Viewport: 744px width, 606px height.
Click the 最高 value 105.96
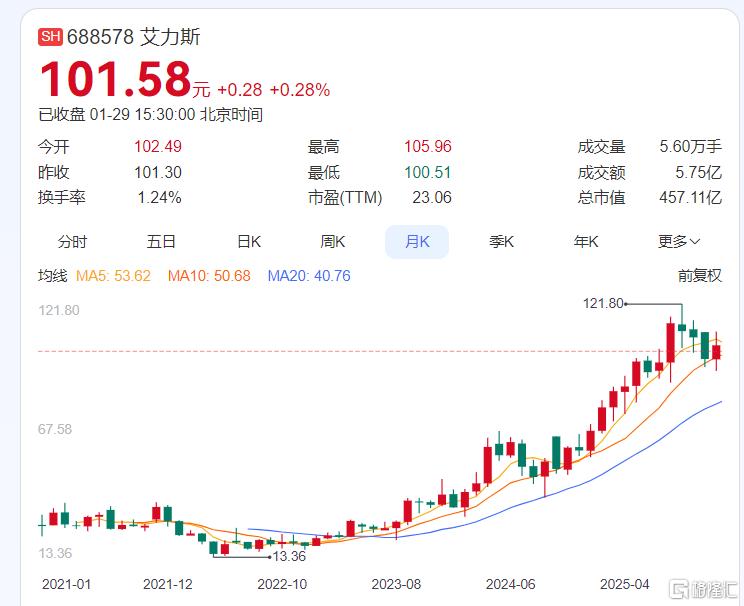click(428, 147)
